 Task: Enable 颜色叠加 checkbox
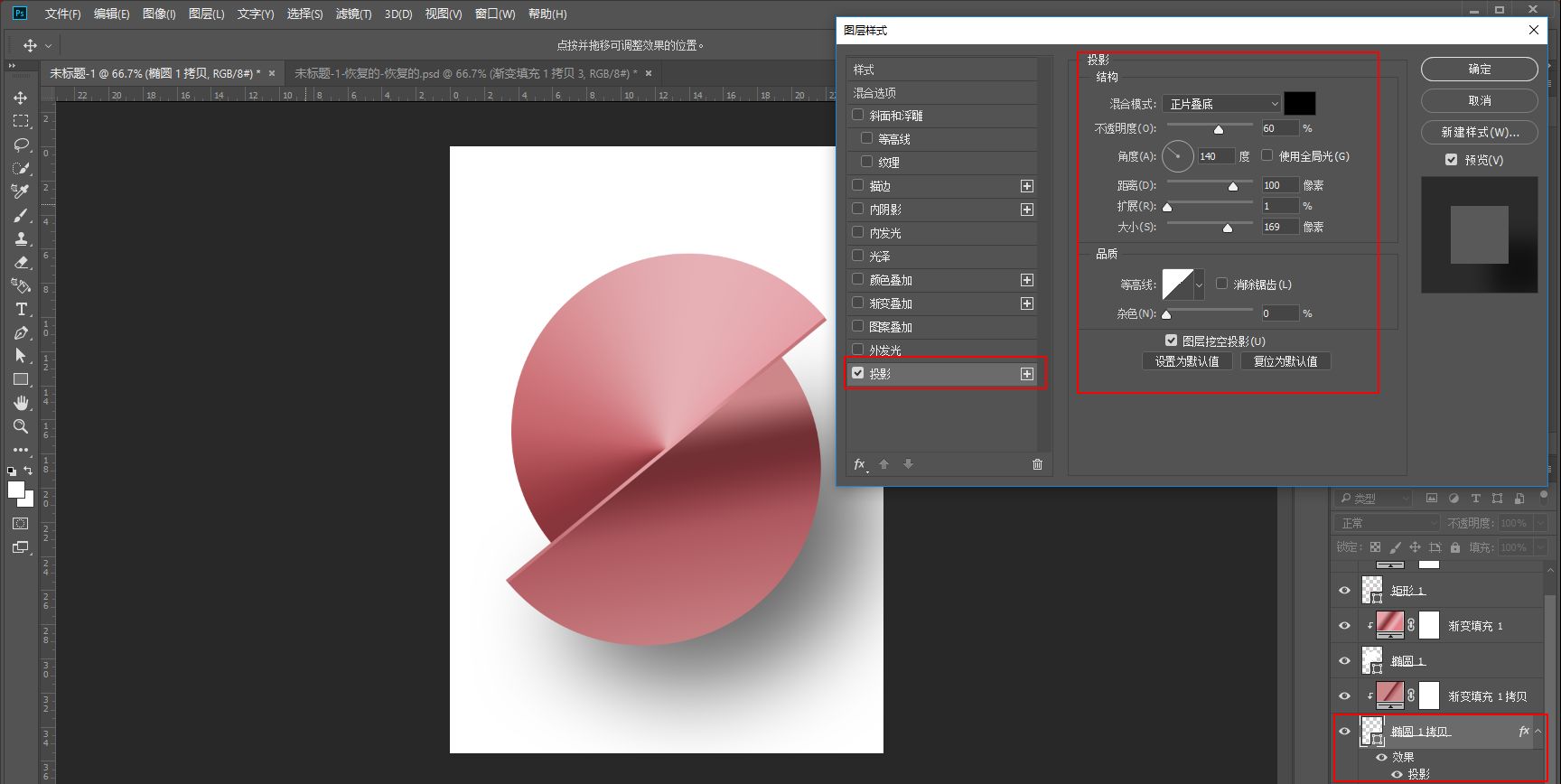click(858, 279)
